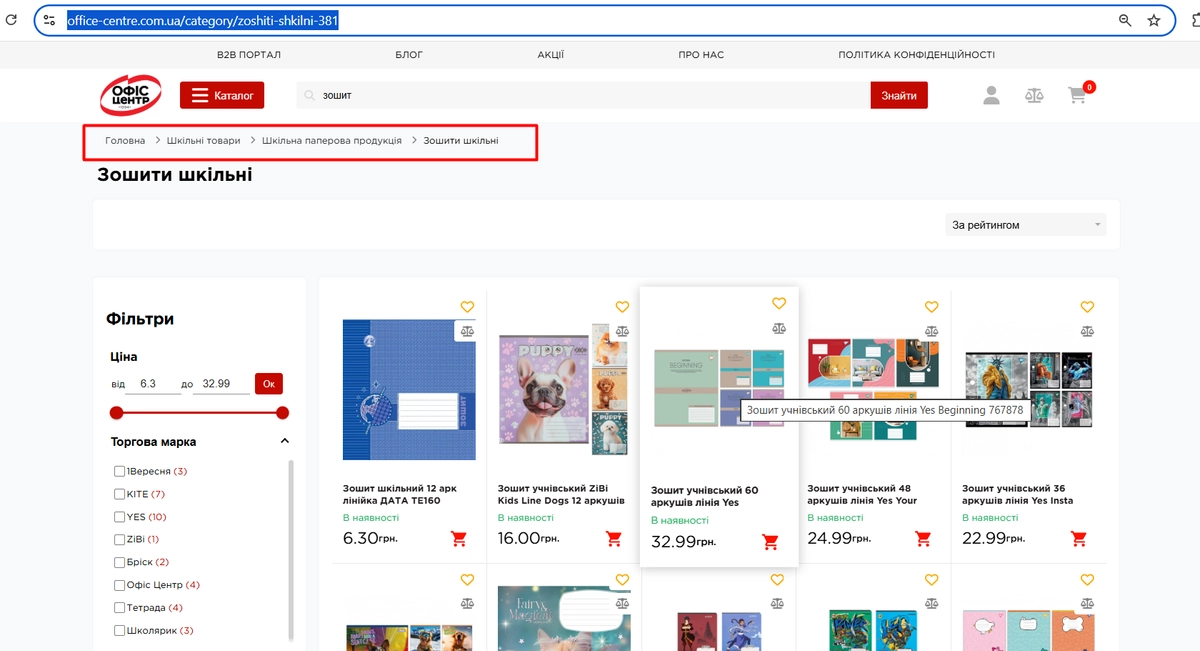The width and height of the screenshot is (1200, 651).
Task: Click the Шкільні товари breadcrumb link
Action: point(204,141)
